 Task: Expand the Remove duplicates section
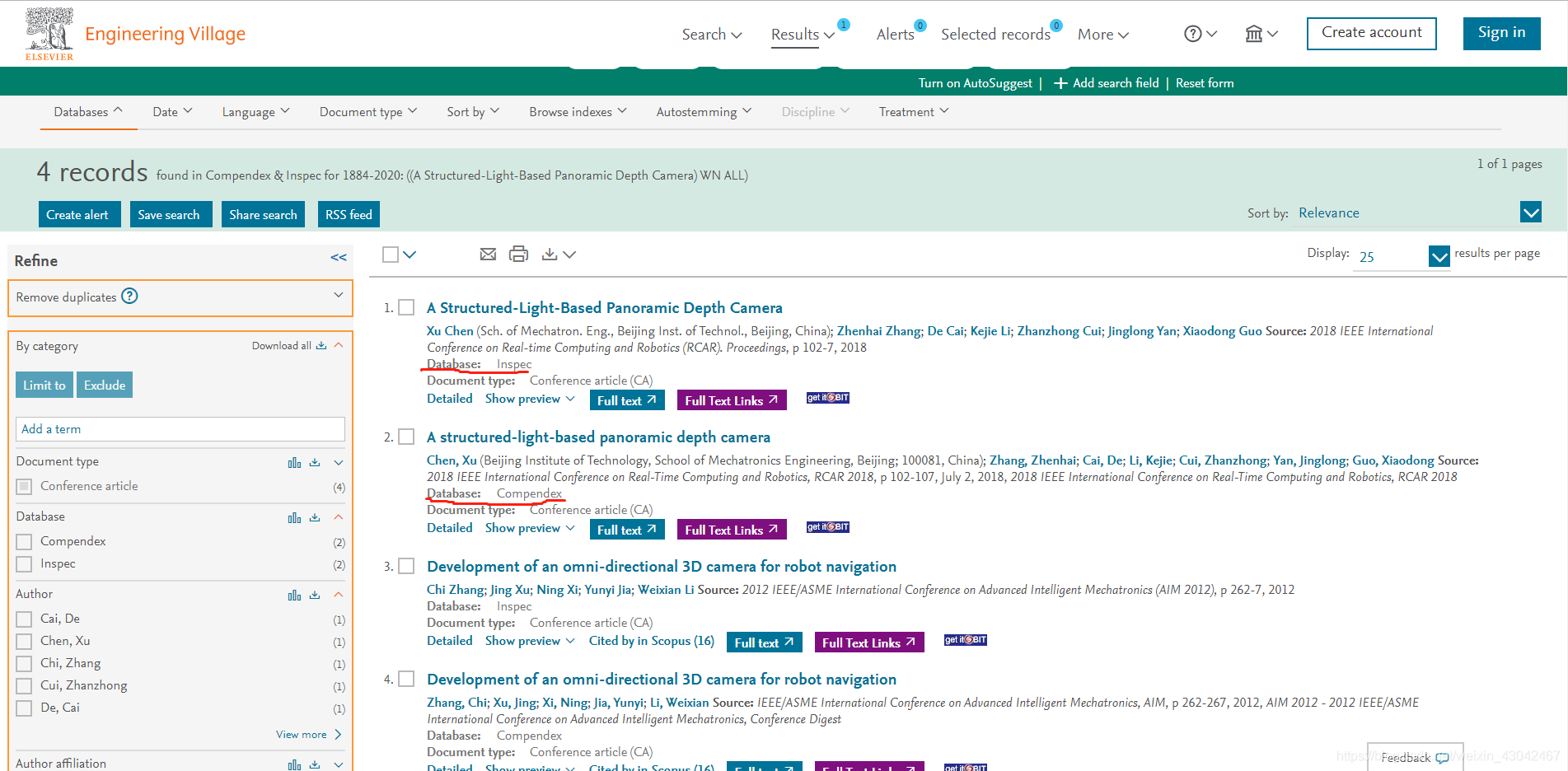(339, 295)
